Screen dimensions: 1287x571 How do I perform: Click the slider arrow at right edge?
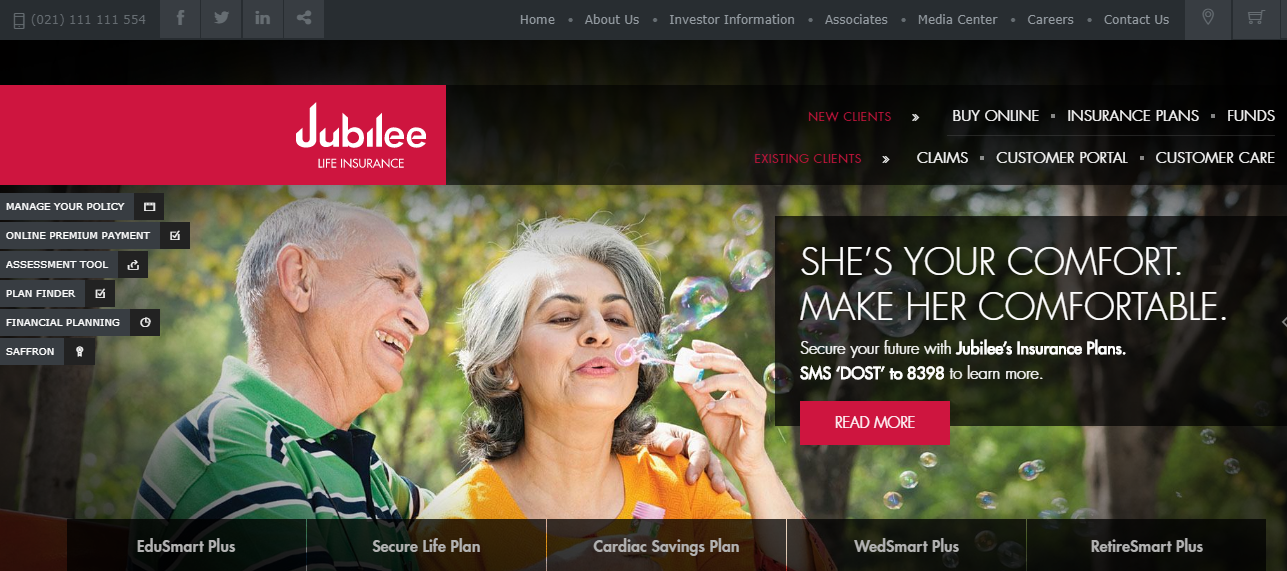click(x=1283, y=322)
